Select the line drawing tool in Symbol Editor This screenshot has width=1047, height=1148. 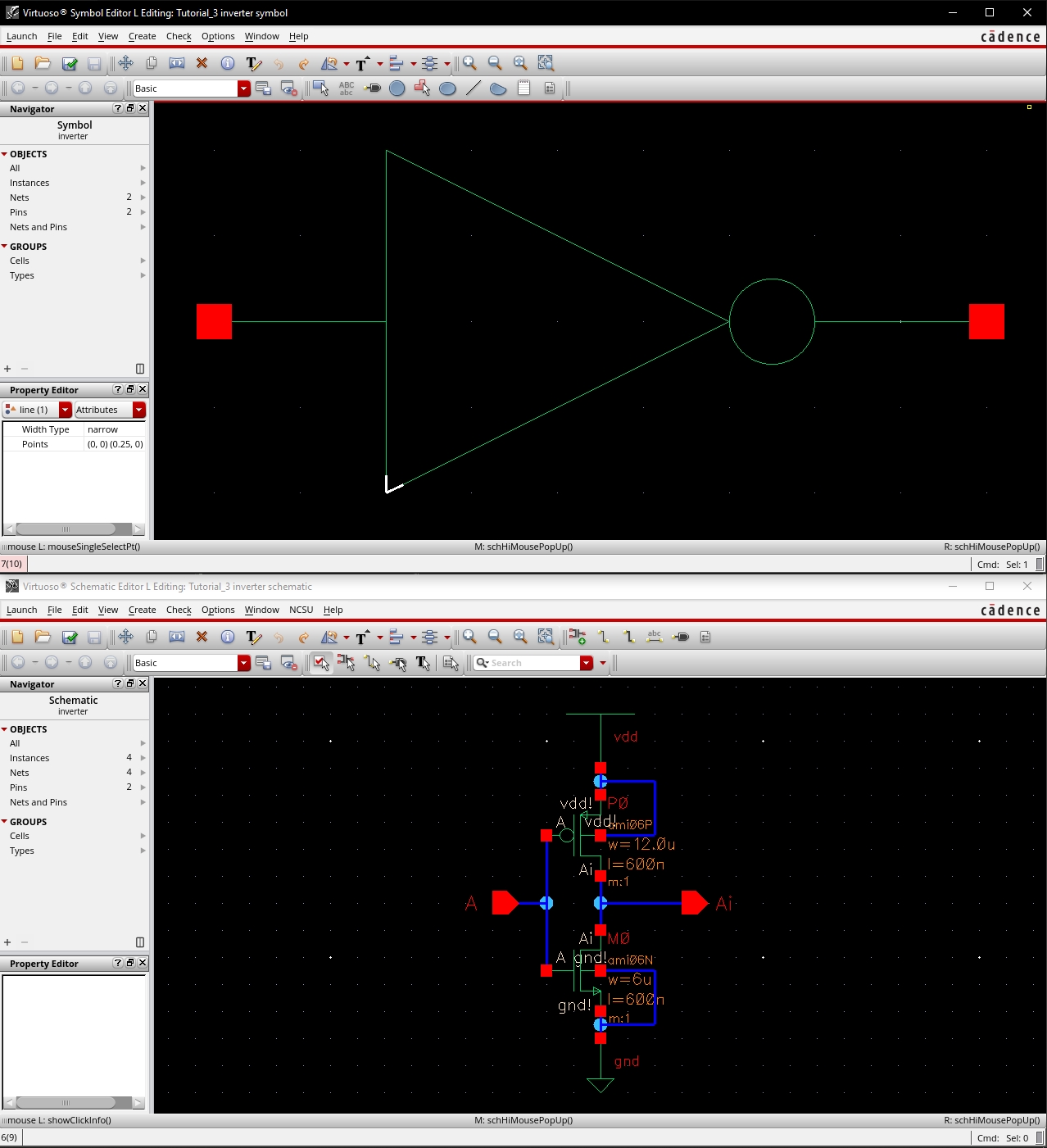(x=473, y=88)
